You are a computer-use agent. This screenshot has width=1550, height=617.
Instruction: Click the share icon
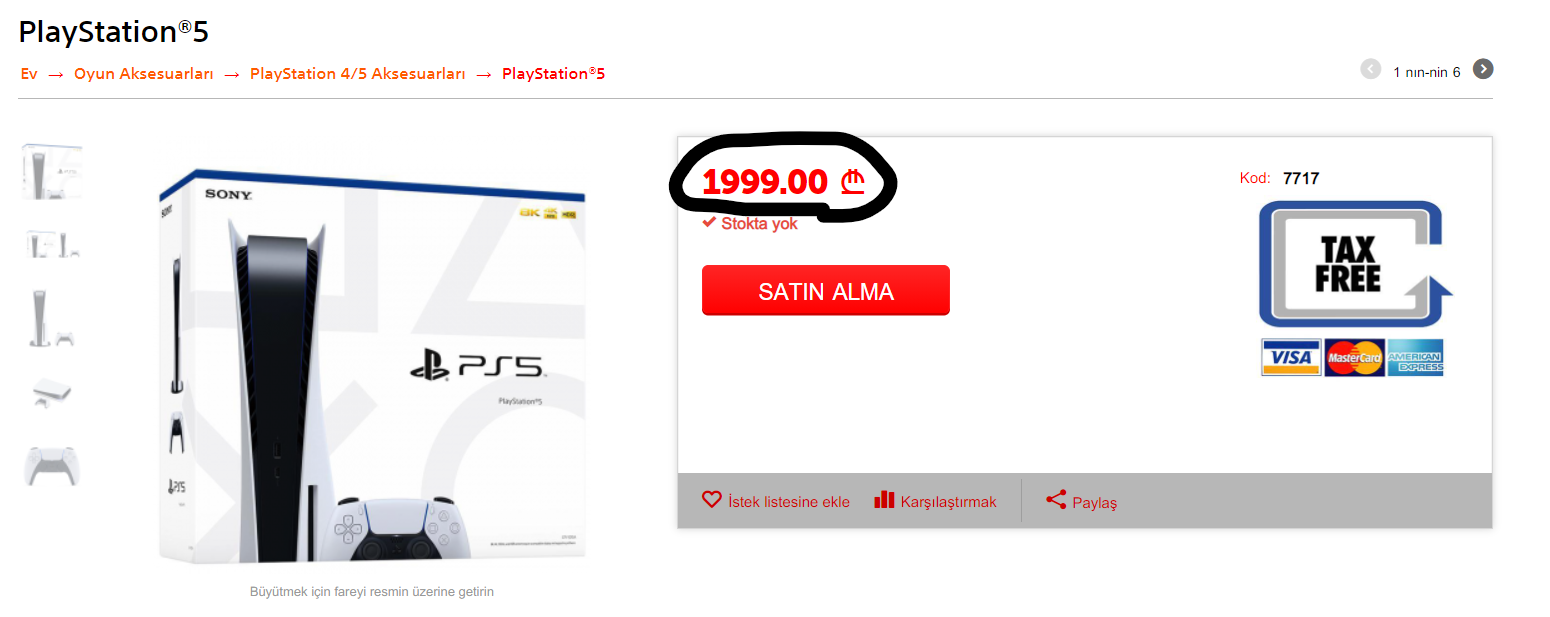click(x=1056, y=499)
